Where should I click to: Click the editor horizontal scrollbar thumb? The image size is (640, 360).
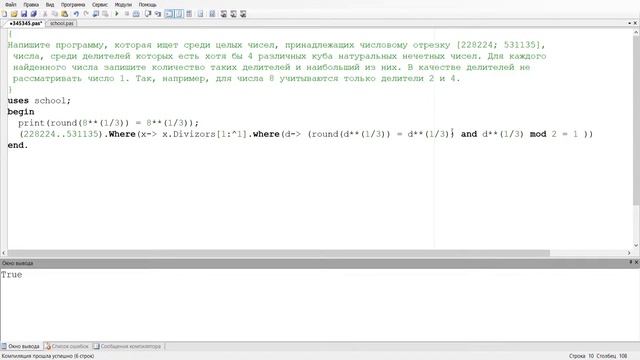[279, 253]
